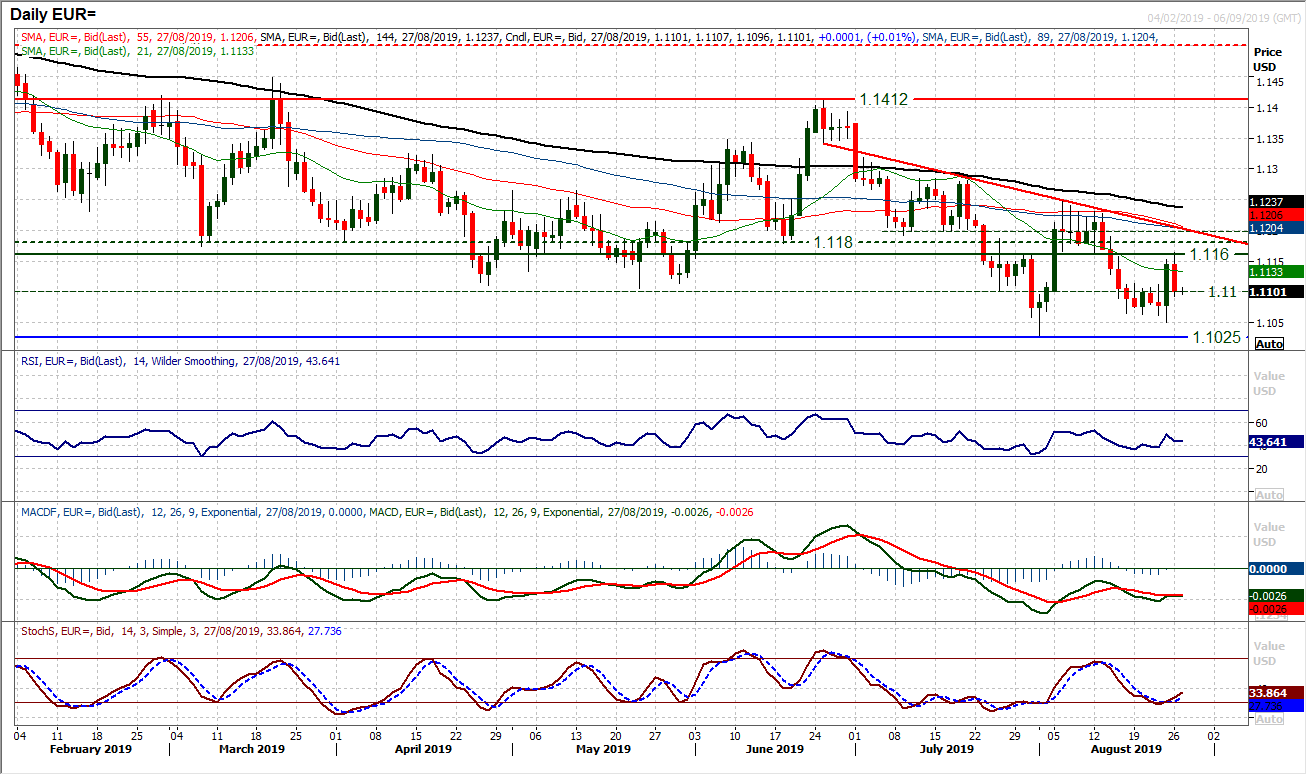Click the 1.1412 resistance level label
The width and height of the screenshot is (1307, 775).
tap(883, 99)
